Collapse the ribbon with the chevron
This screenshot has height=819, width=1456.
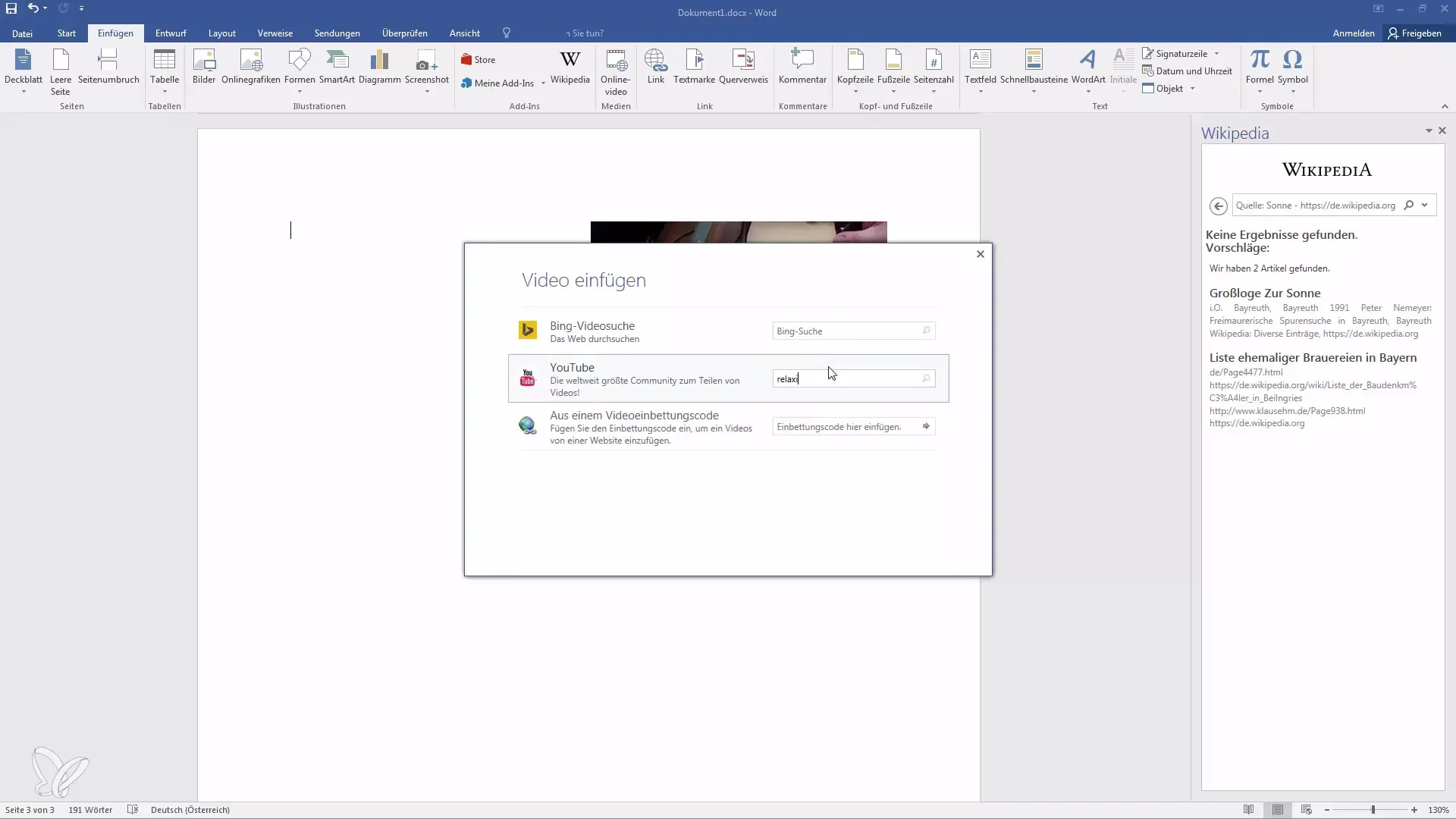(1444, 106)
